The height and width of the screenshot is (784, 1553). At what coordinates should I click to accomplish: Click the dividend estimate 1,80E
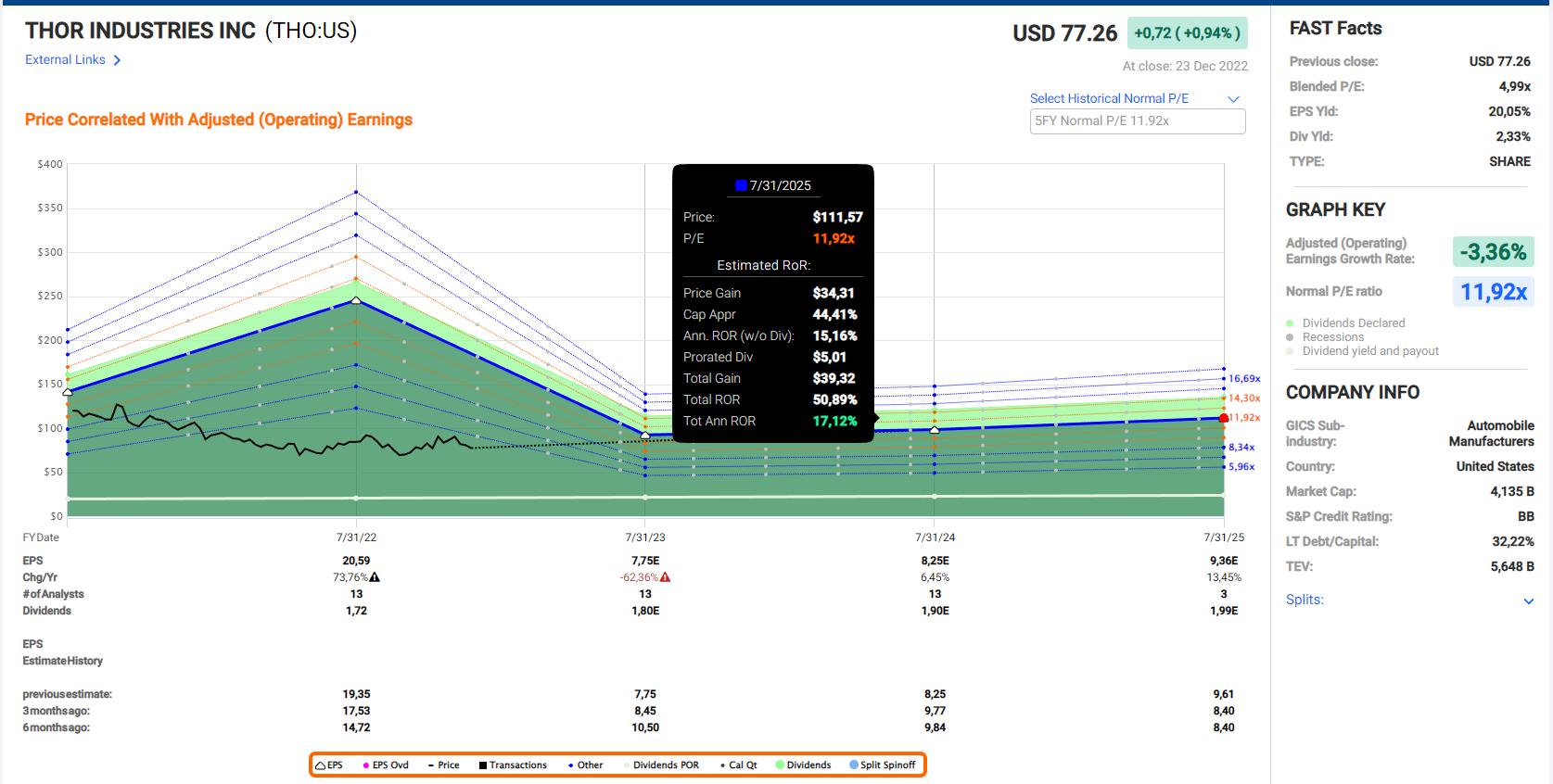click(645, 611)
